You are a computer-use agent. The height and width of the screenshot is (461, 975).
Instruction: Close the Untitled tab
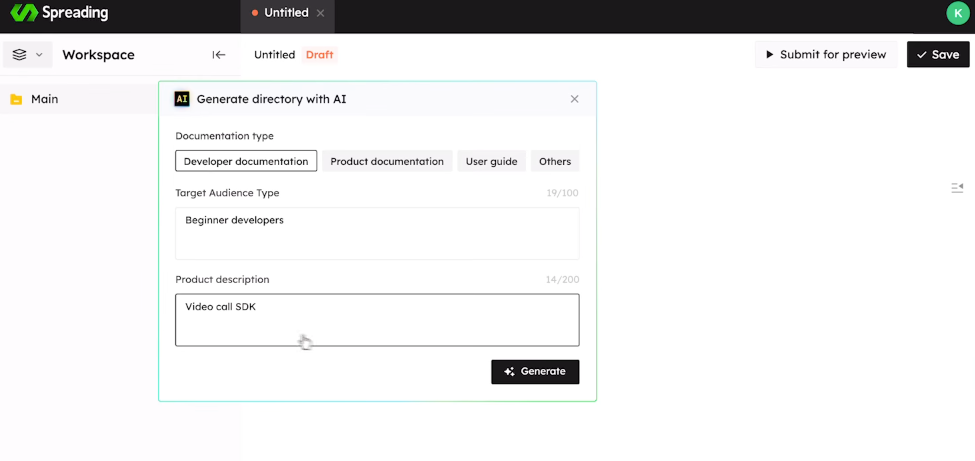[x=320, y=13]
